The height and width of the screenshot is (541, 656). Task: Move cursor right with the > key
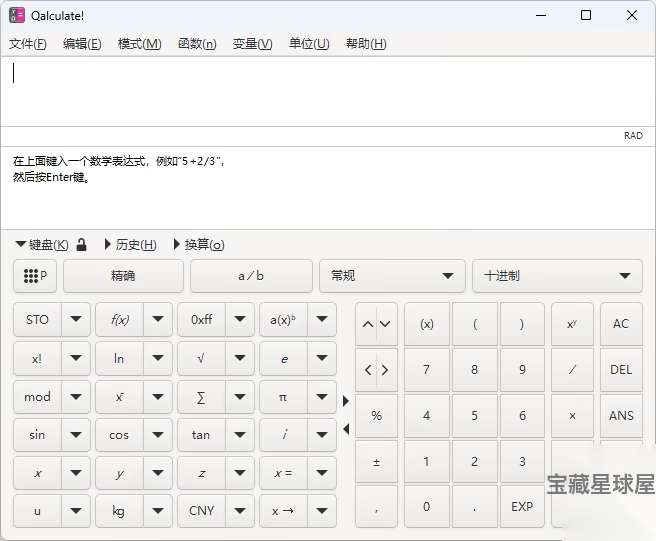click(385, 370)
